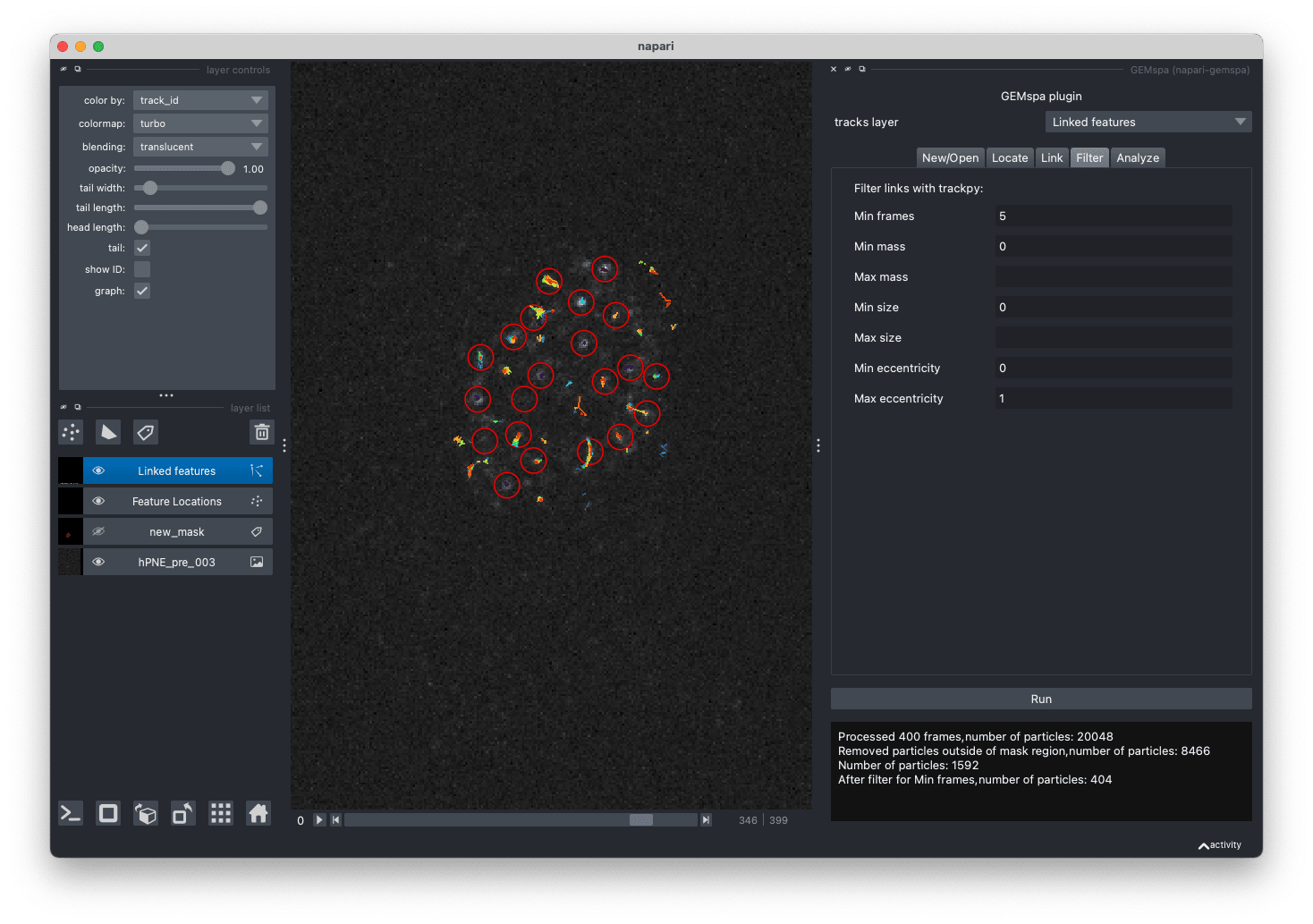This screenshot has width=1313, height=924.
Task: Adjust the tail width slider
Action: click(200, 188)
